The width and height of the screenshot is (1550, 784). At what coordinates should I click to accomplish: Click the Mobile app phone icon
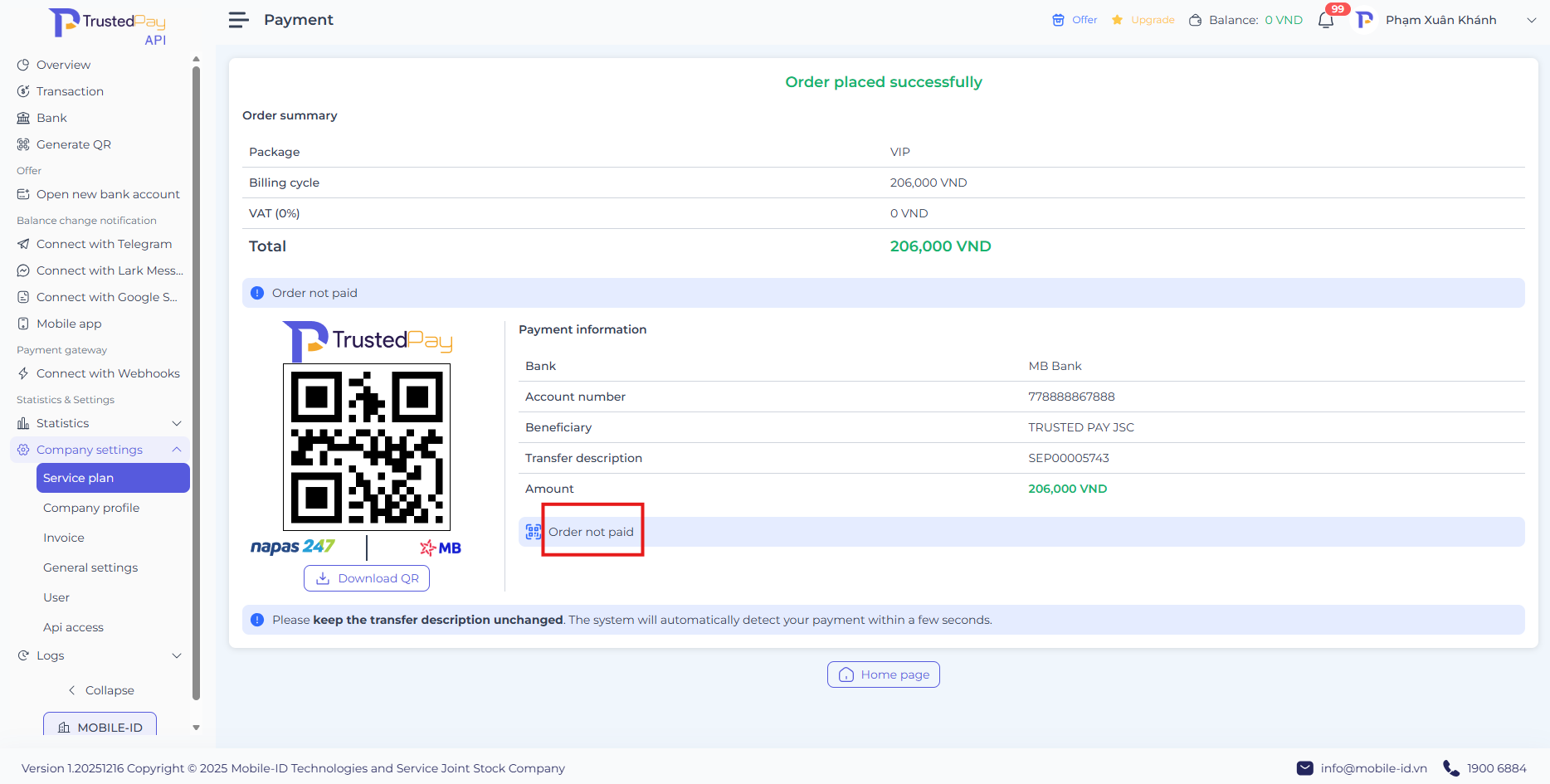[x=23, y=324]
